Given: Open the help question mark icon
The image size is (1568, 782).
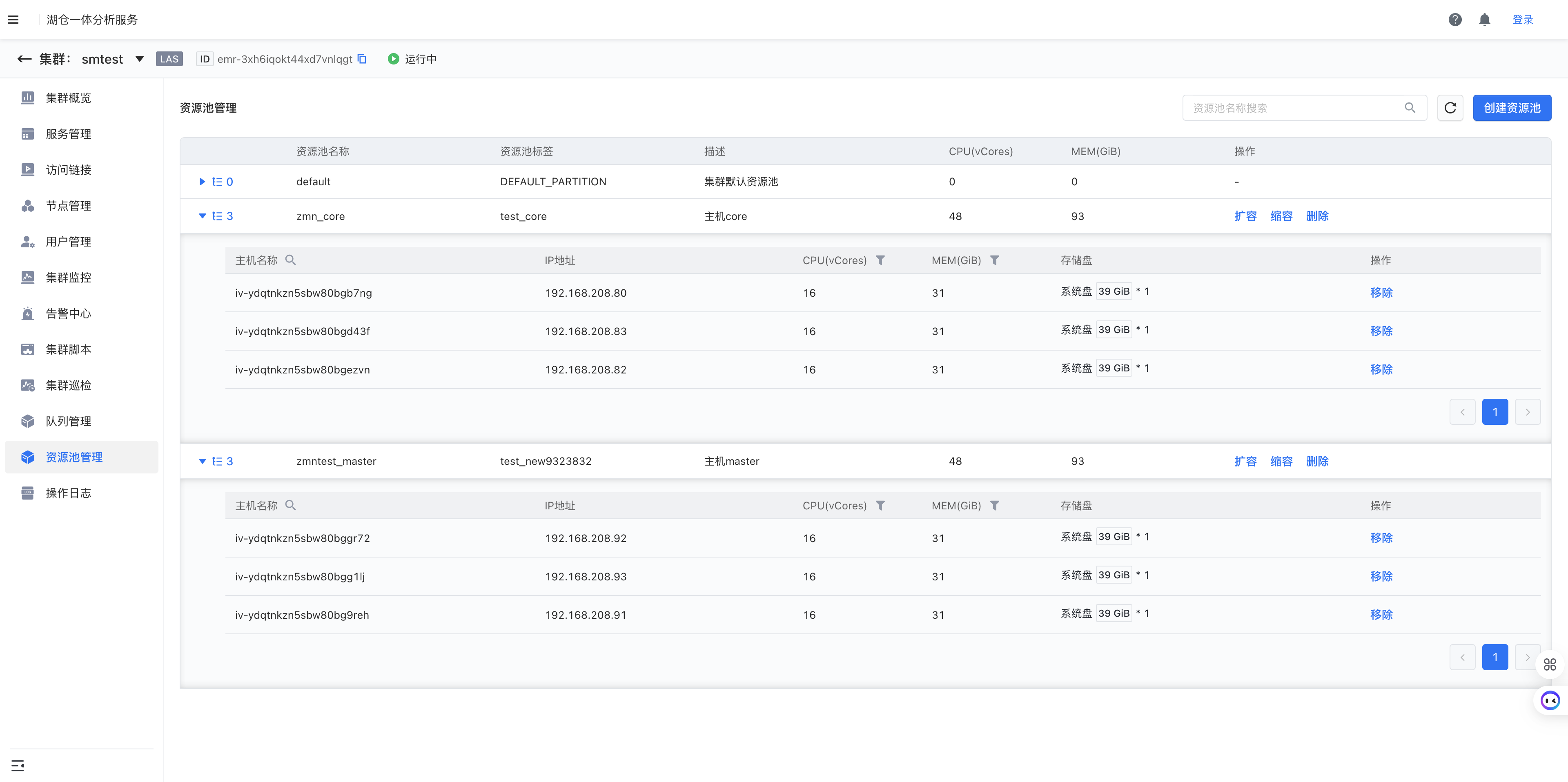Looking at the screenshot, I should click(1455, 20).
